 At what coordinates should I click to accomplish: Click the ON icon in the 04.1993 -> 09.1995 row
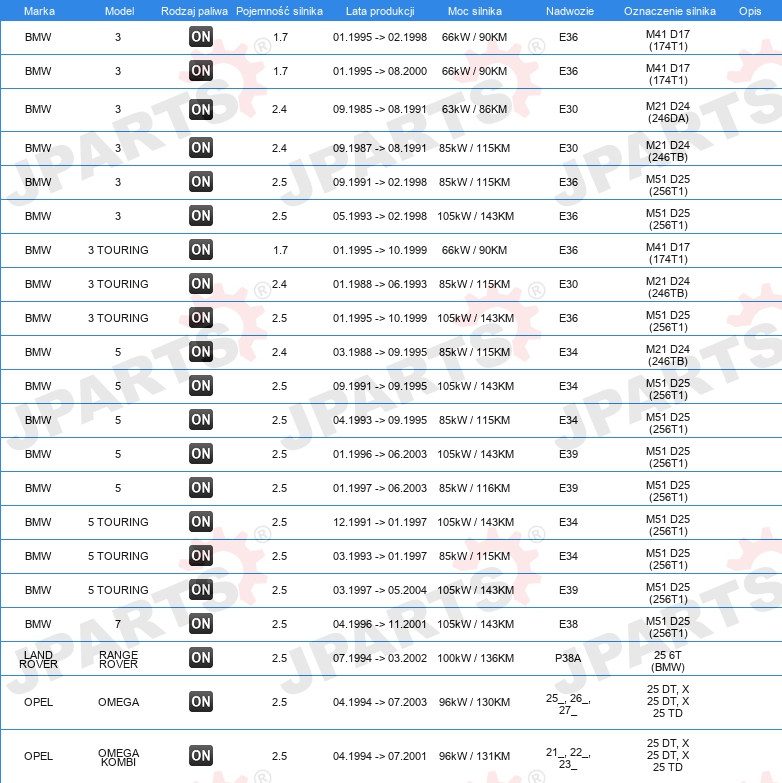coord(201,419)
